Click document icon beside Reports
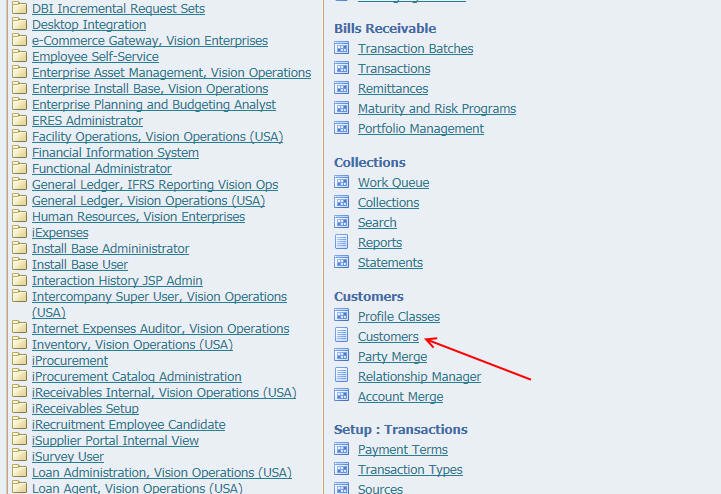721x494 pixels. (x=342, y=242)
